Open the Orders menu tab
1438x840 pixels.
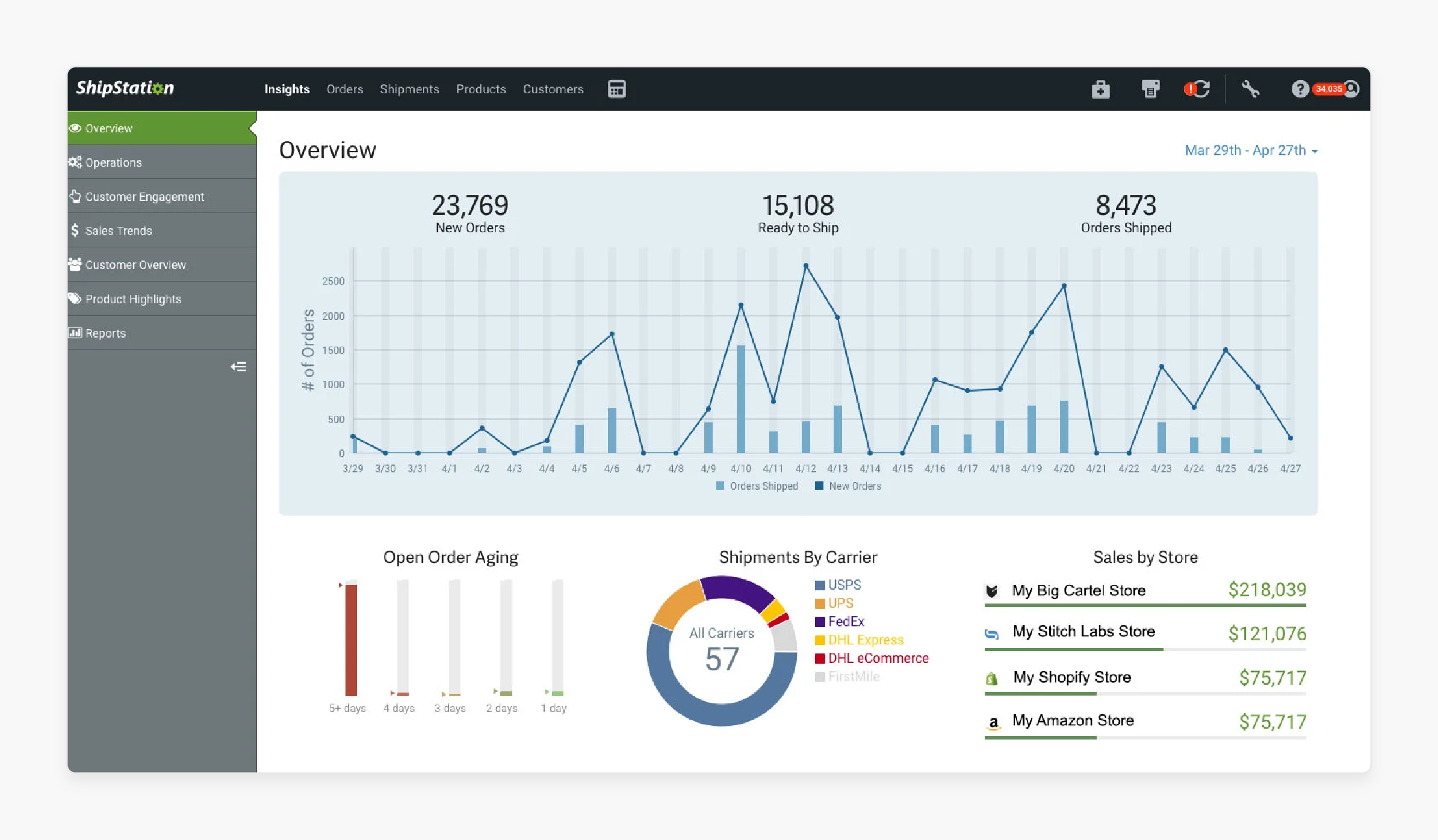[344, 89]
